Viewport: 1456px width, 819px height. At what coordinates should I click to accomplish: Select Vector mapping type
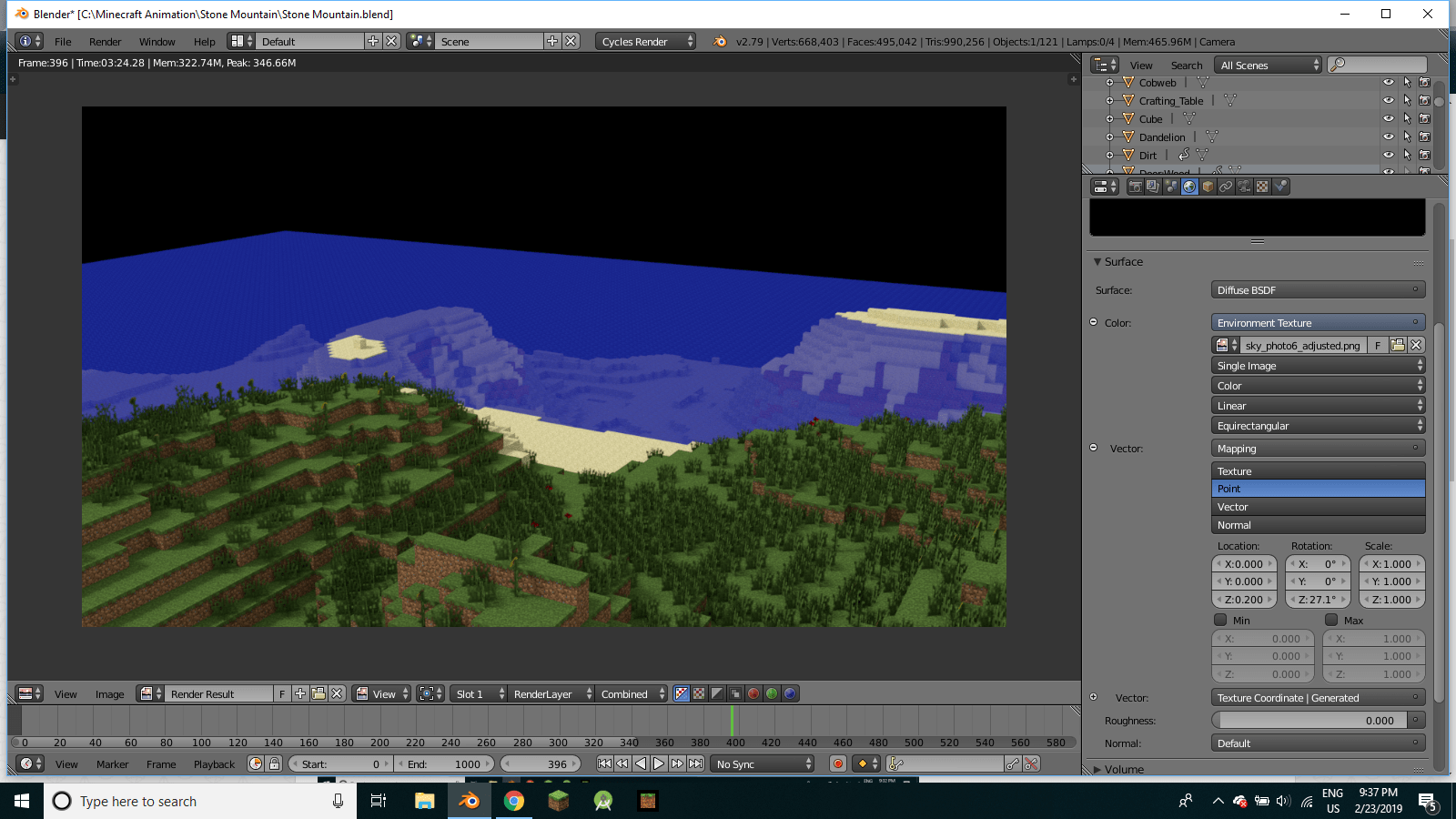pyautogui.click(x=1318, y=507)
